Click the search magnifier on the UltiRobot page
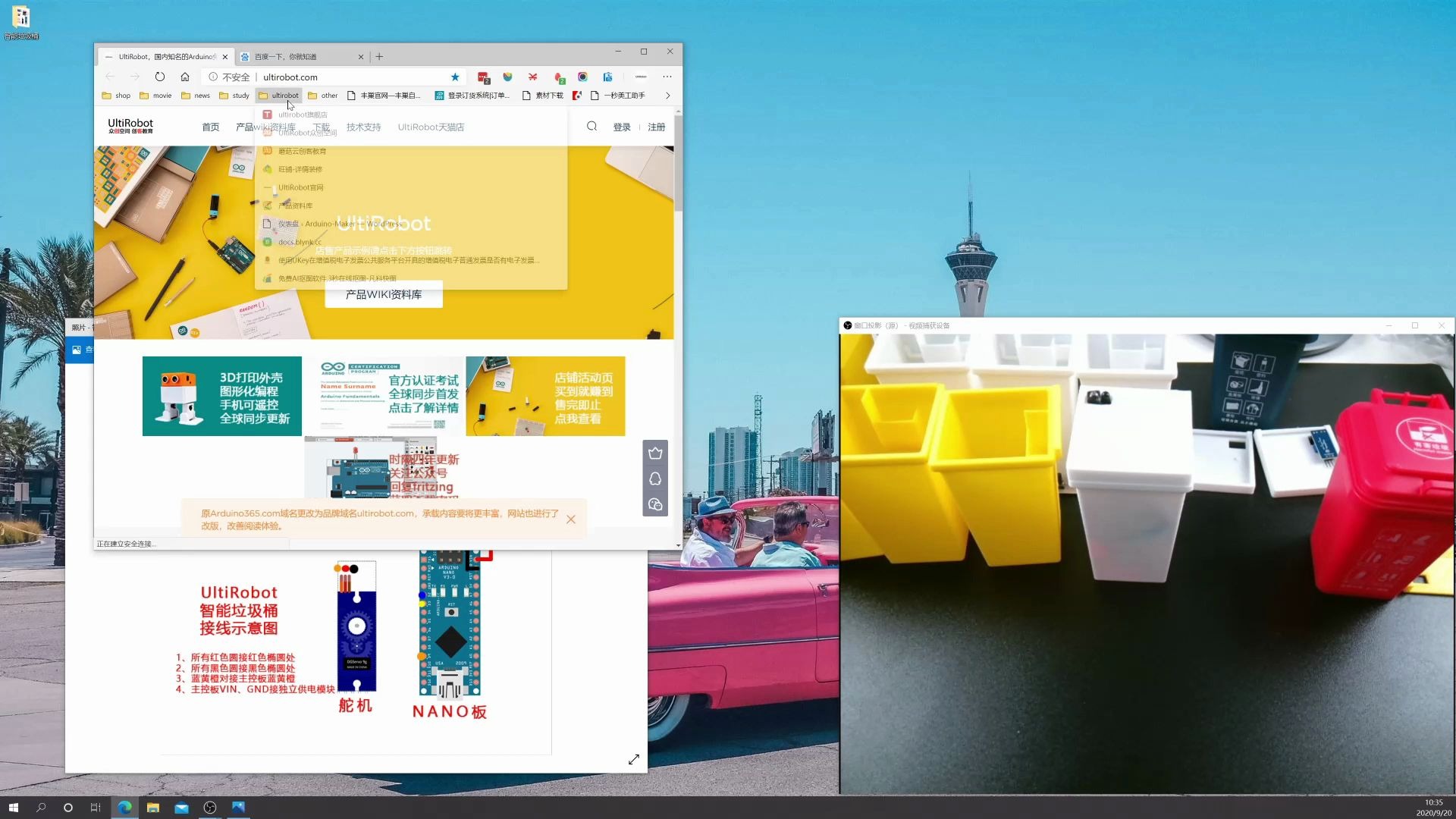The height and width of the screenshot is (819, 1456). tap(592, 127)
